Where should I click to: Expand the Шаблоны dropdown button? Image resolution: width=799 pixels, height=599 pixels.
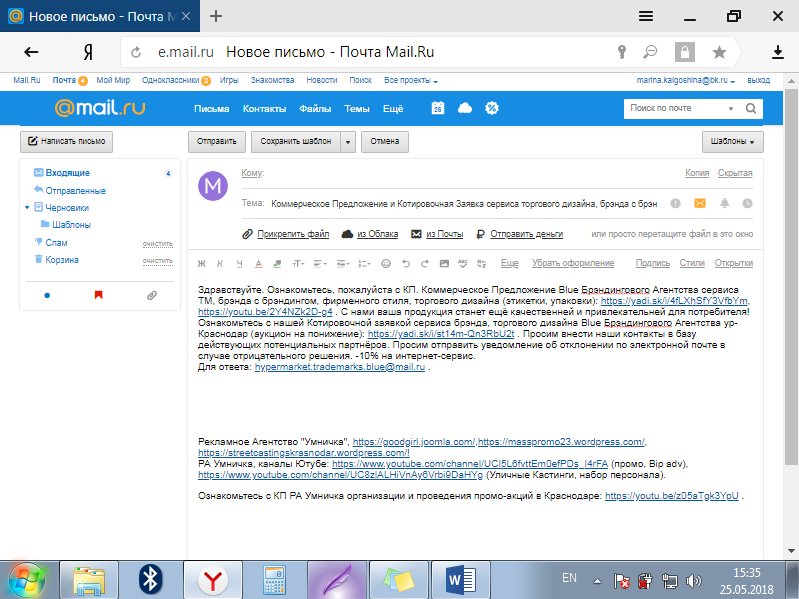coord(733,141)
